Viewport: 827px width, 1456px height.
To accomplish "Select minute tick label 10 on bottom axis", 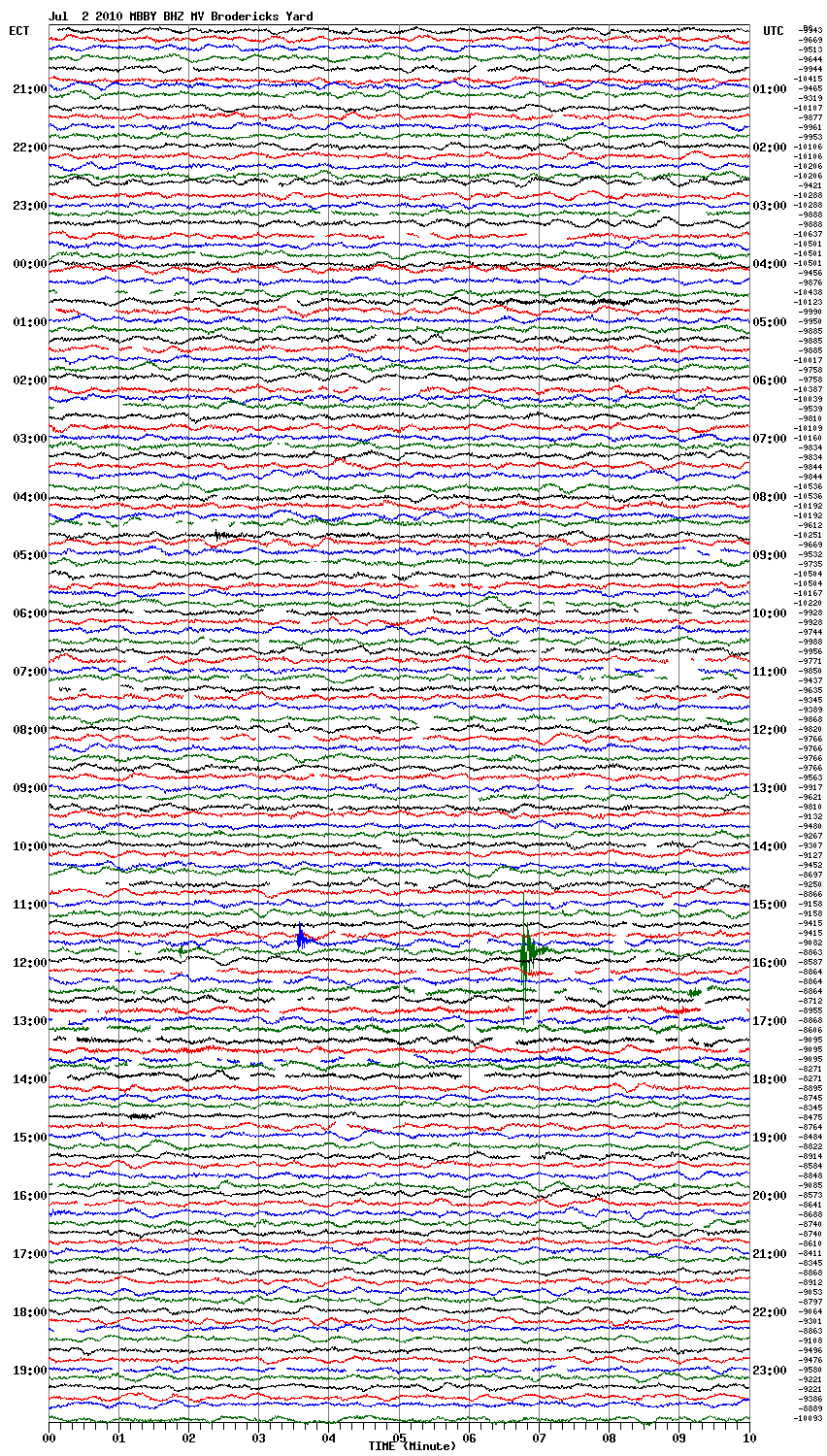I will click(x=748, y=1438).
